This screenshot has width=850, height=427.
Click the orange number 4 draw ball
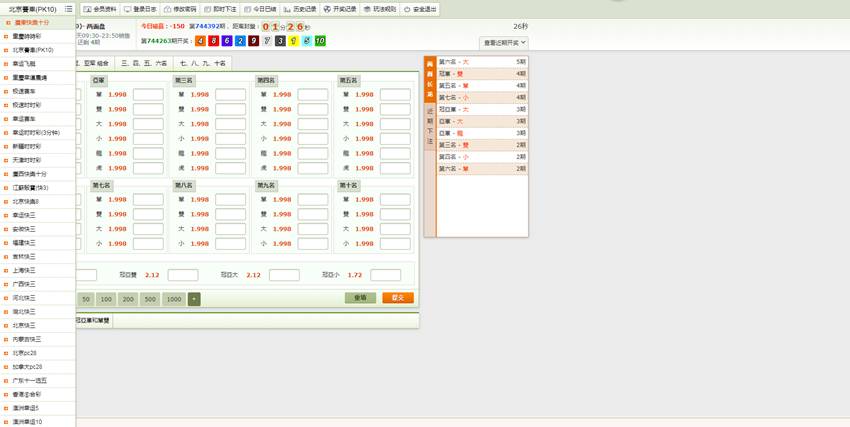pyautogui.click(x=201, y=41)
